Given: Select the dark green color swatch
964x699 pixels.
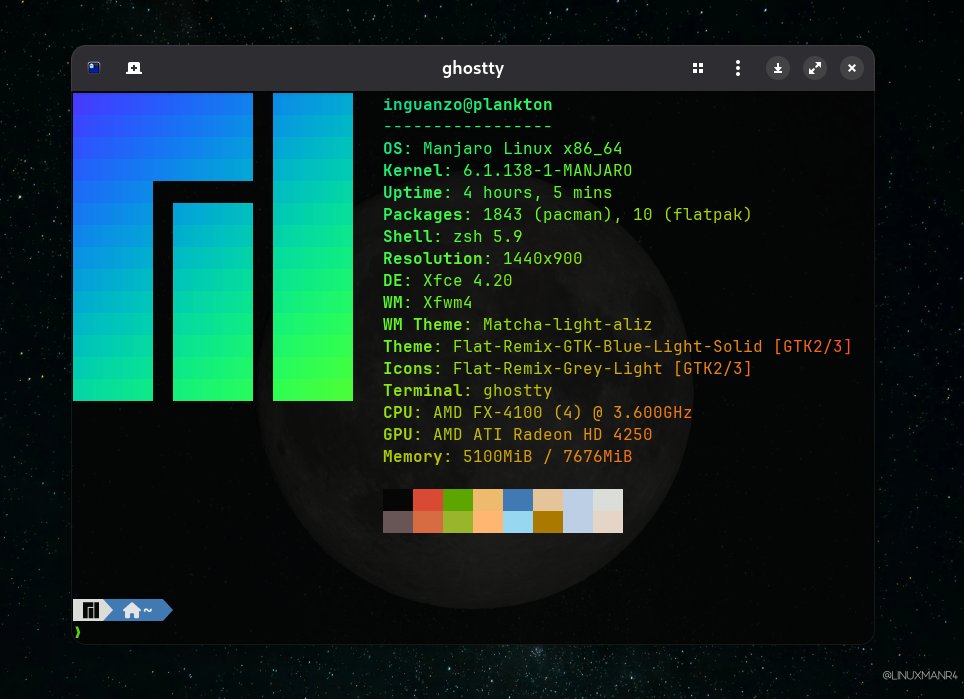Looking at the screenshot, I should tap(458, 500).
